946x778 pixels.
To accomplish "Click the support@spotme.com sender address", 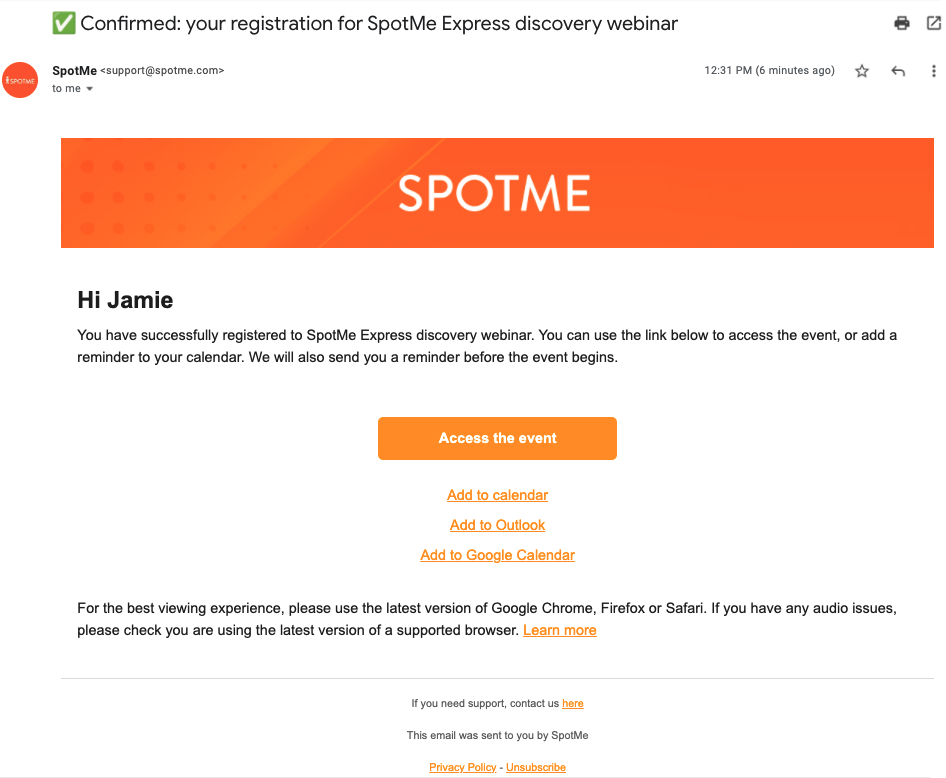I will tap(162, 71).
